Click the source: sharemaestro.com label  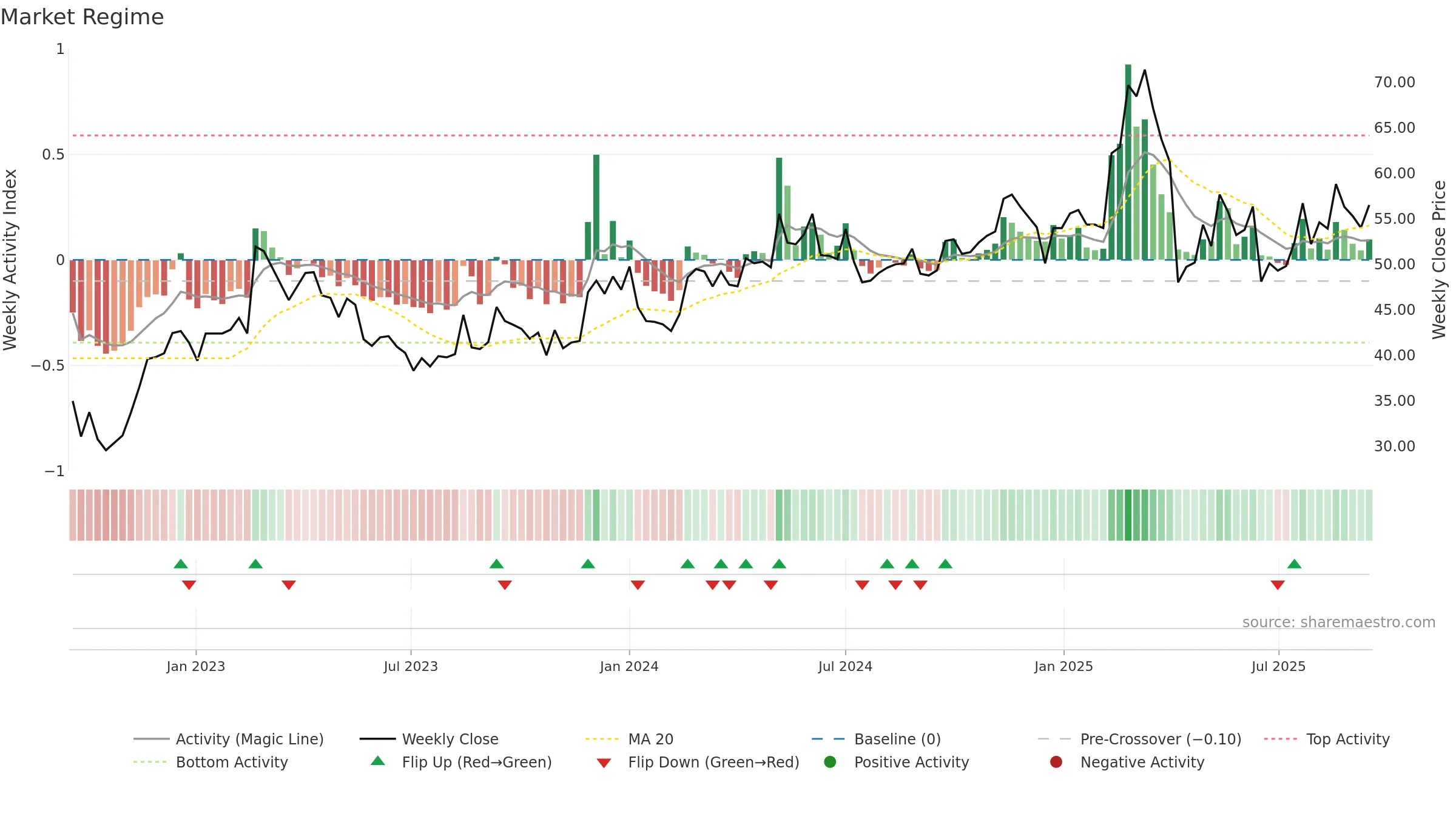tap(1339, 622)
